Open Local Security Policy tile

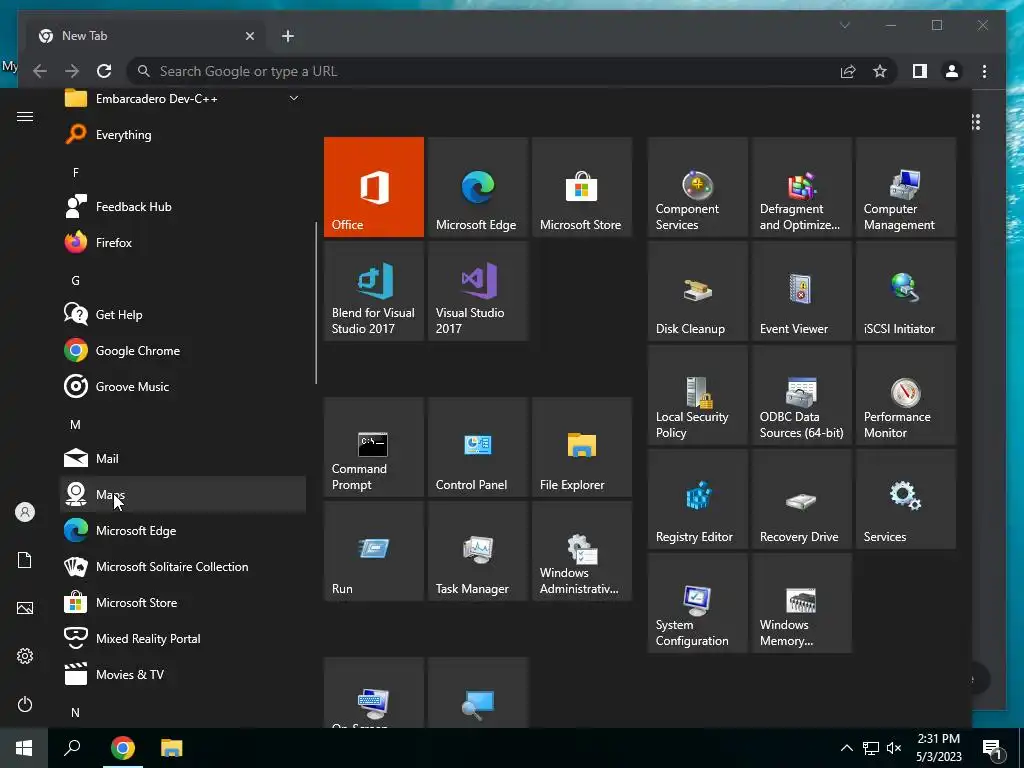tap(697, 395)
